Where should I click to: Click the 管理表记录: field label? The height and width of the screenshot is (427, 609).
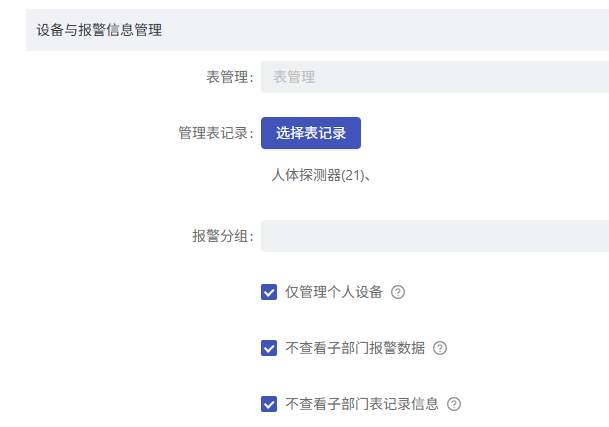point(216,133)
